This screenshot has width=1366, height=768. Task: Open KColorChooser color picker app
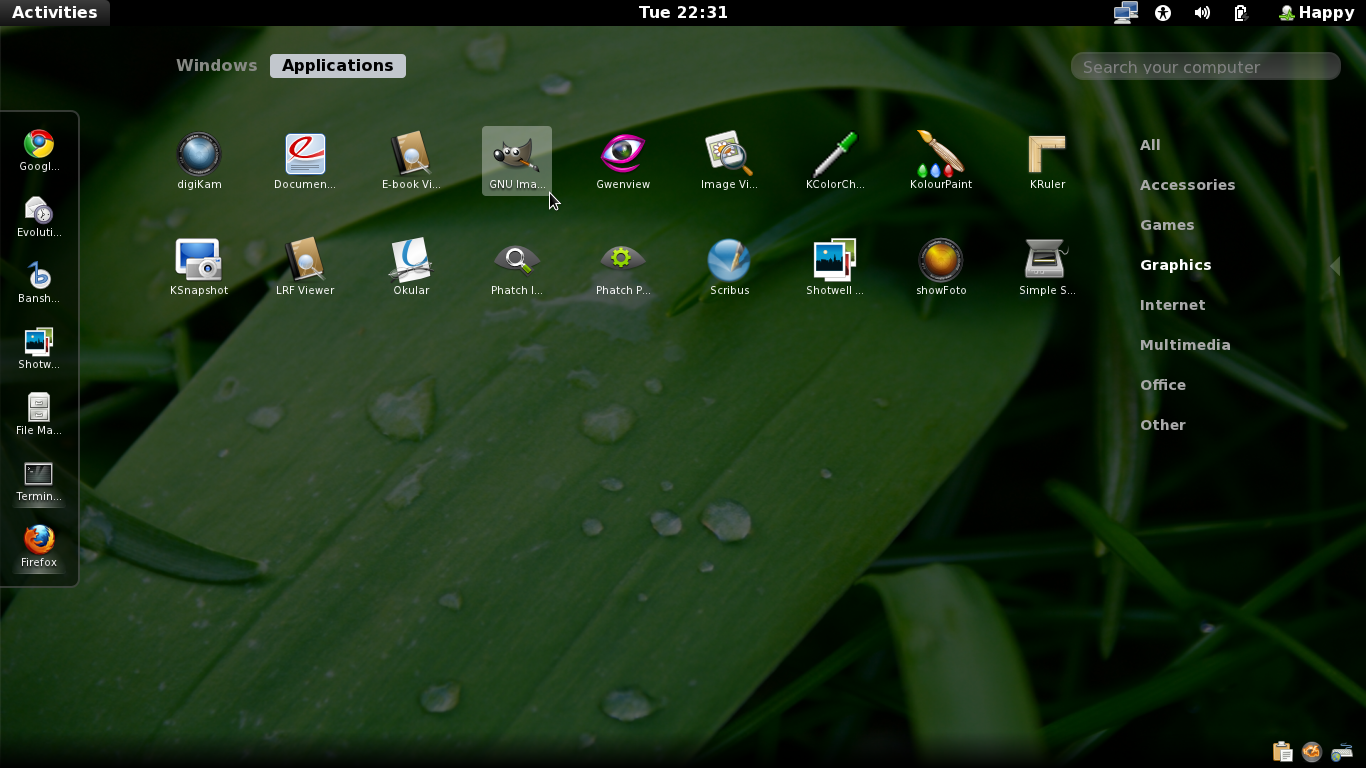[835, 161]
